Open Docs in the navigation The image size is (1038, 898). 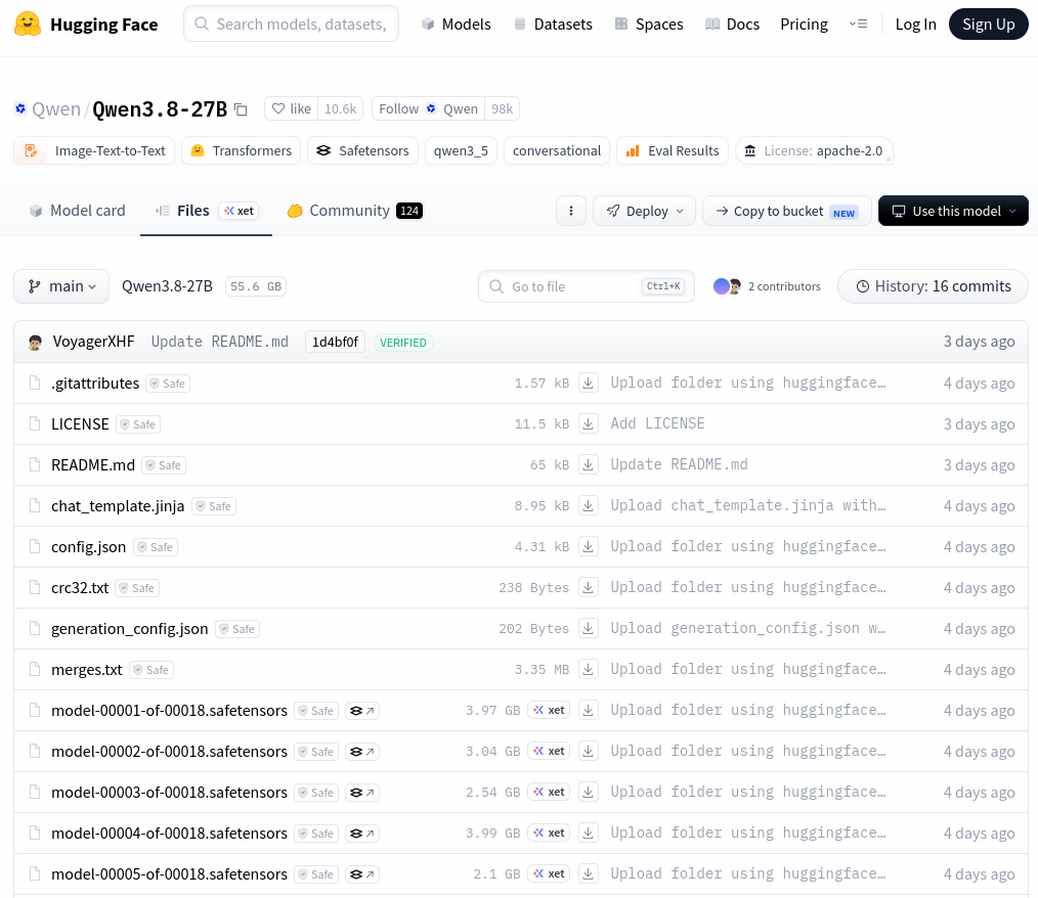[x=732, y=24]
